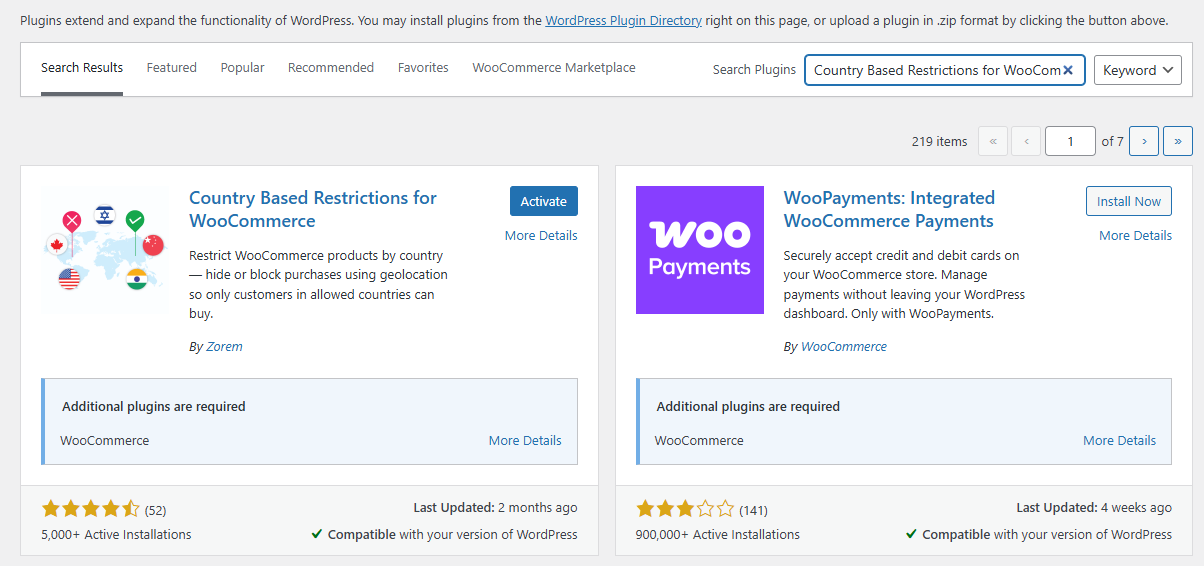Screen dimensions: 1204x566
Task: Click the first page arrow button
Action: coord(992,141)
